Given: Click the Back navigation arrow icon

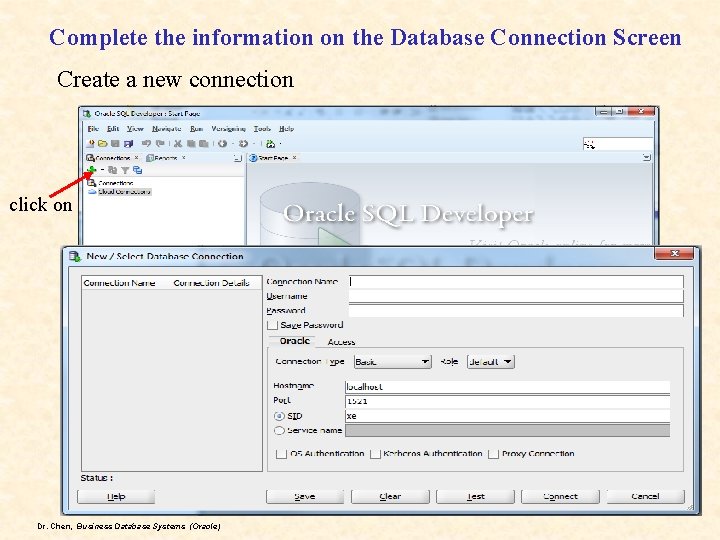Looking at the screenshot, I should 223,144.
